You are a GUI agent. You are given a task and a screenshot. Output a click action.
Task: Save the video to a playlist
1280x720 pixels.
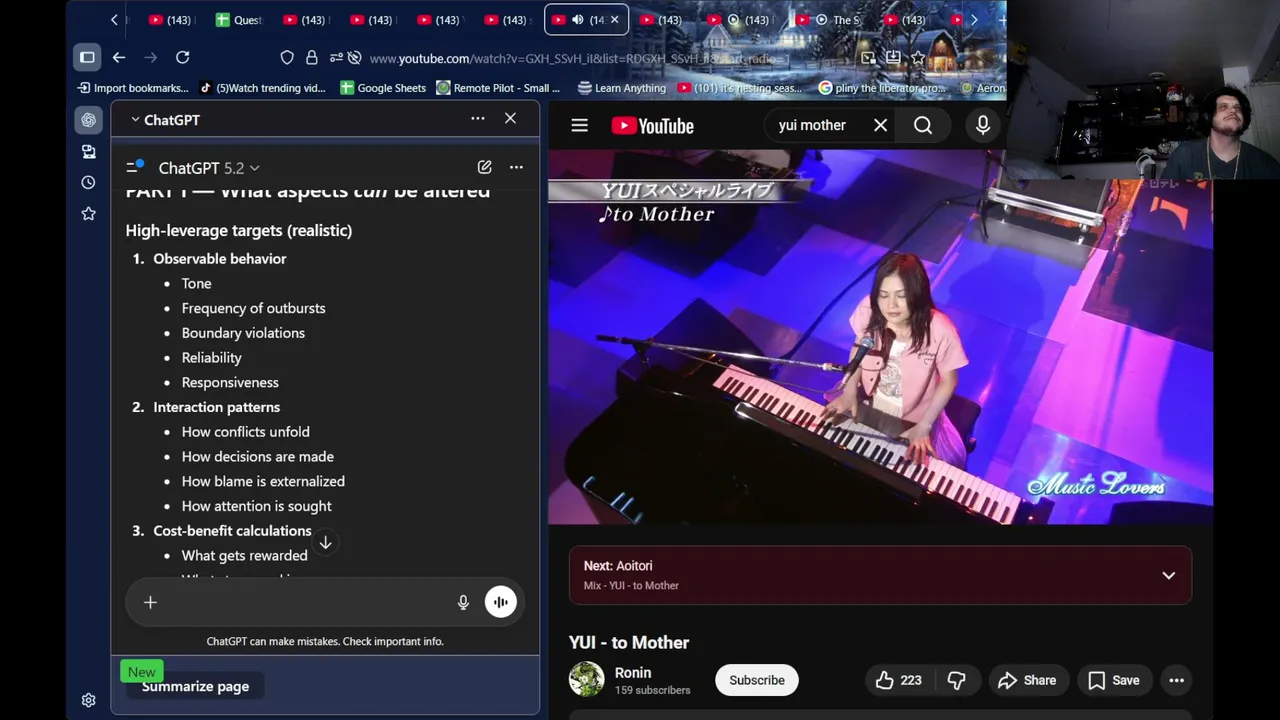pyautogui.click(x=1114, y=680)
